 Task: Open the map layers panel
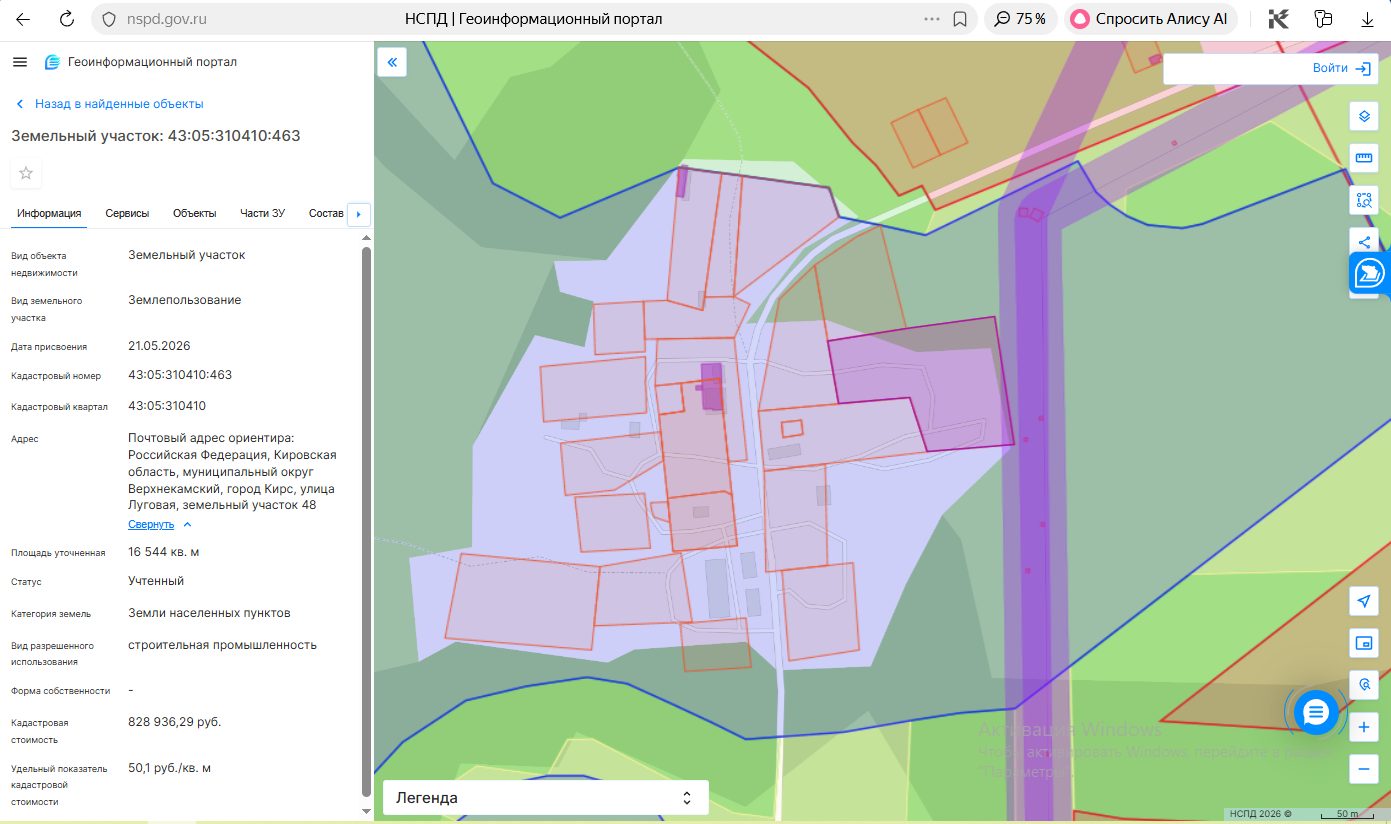pos(1363,116)
